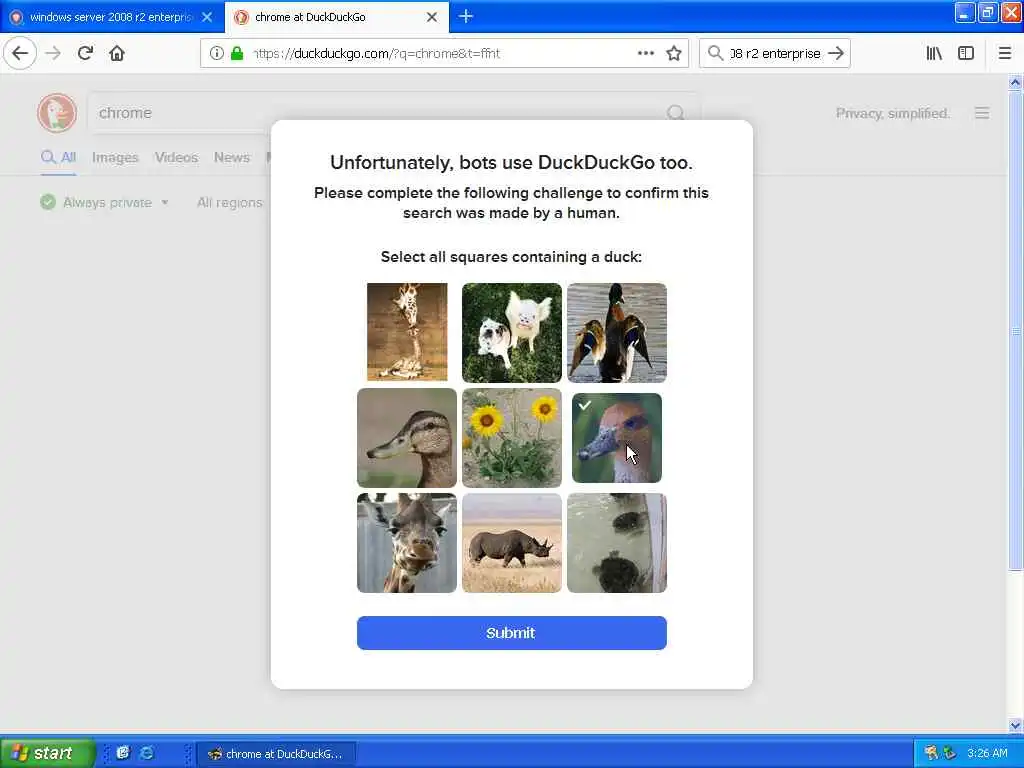Image resolution: width=1024 pixels, height=768 pixels.
Task: Click the vertical page scrollbar thumb
Action: (x=1015, y=332)
